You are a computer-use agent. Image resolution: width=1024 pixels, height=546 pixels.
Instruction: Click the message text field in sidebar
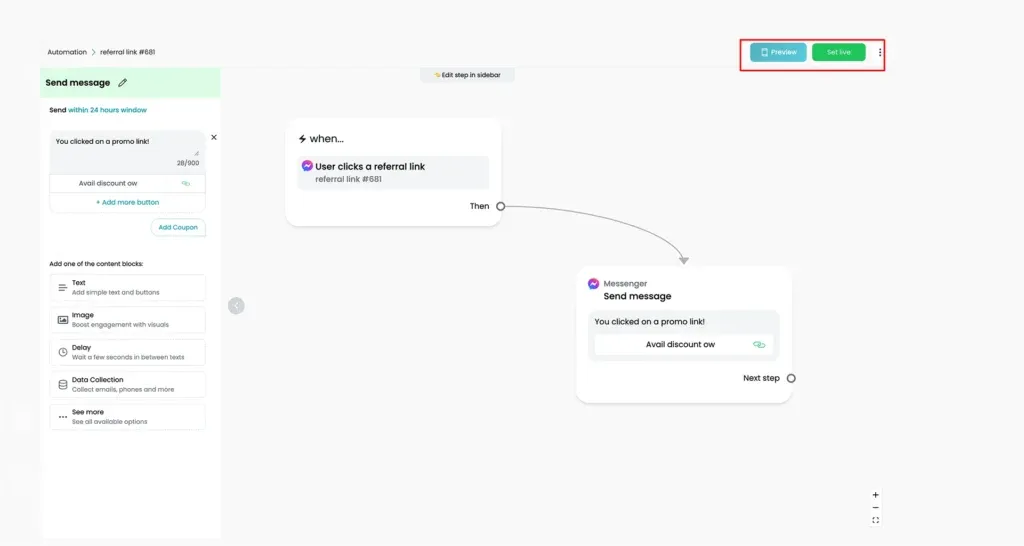(127, 152)
